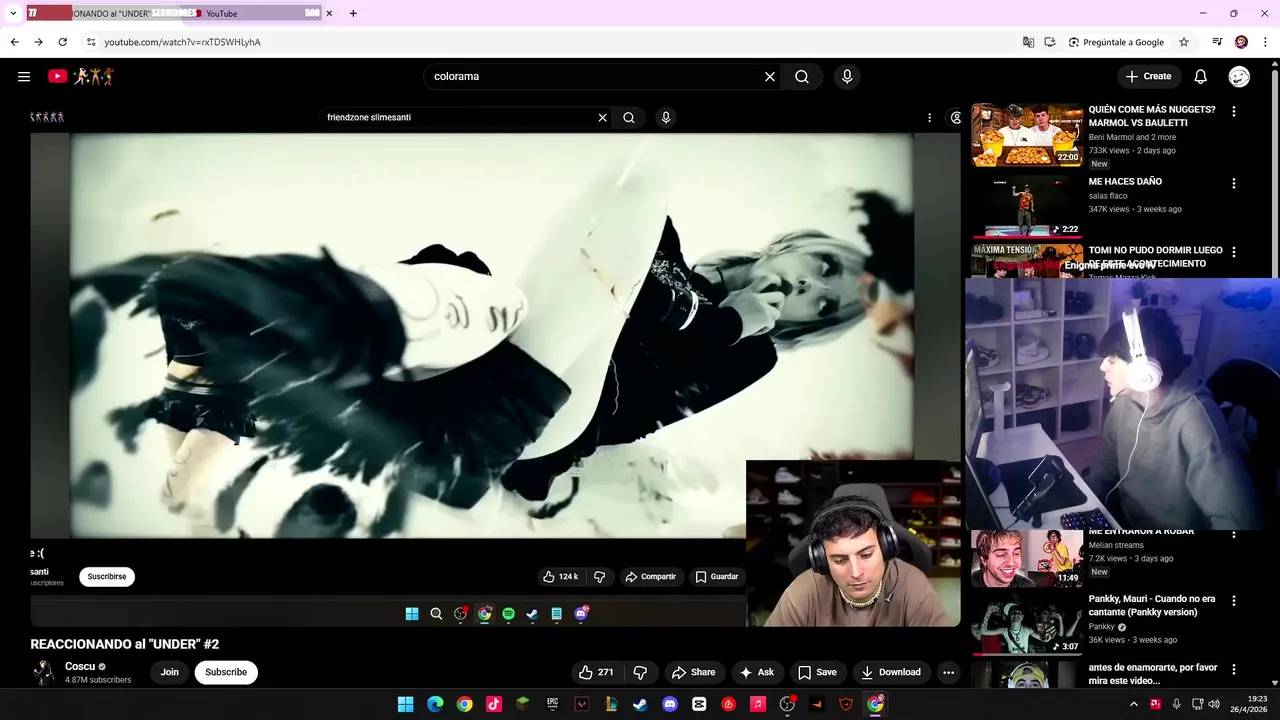Share the Coscu video
The width and height of the screenshot is (1280, 720).
point(694,672)
